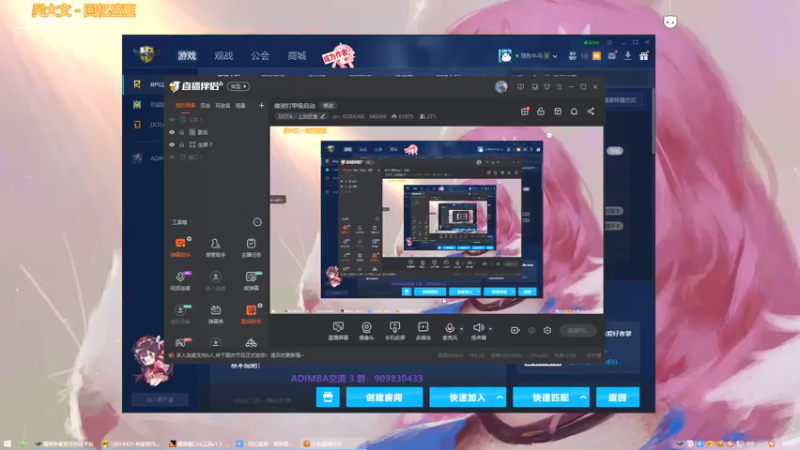Click blue store icon button beside 创建房间

pyautogui.click(x=328, y=397)
